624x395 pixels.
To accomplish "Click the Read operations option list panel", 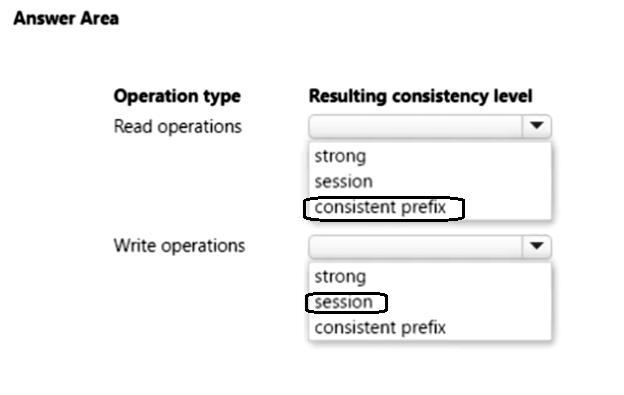I will coord(430,181).
